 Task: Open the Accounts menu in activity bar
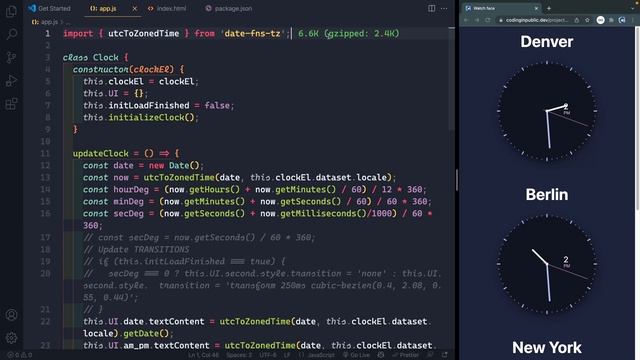coord(11,315)
